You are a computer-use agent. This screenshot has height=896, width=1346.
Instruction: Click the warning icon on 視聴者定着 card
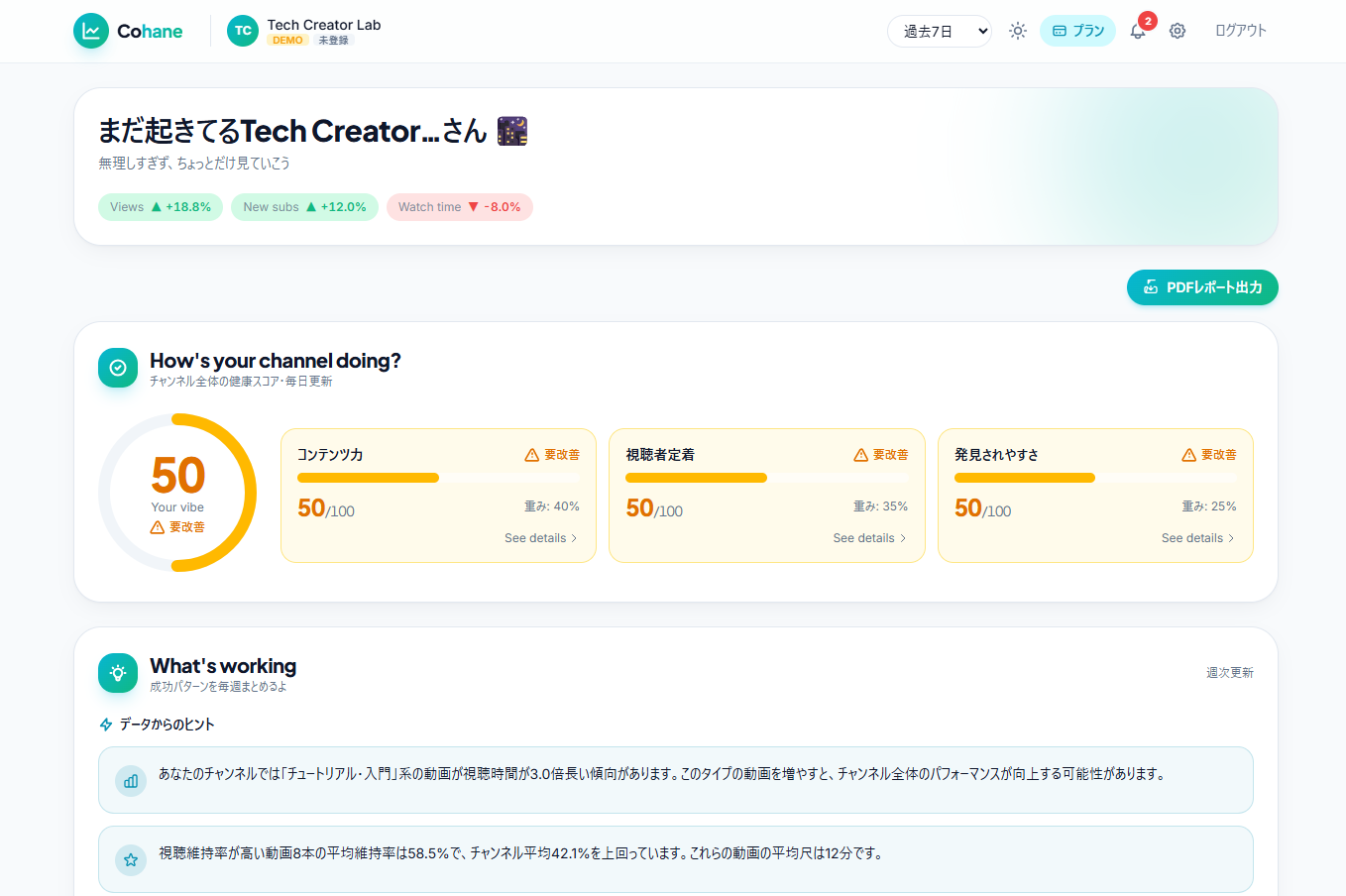(x=861, y=455)
